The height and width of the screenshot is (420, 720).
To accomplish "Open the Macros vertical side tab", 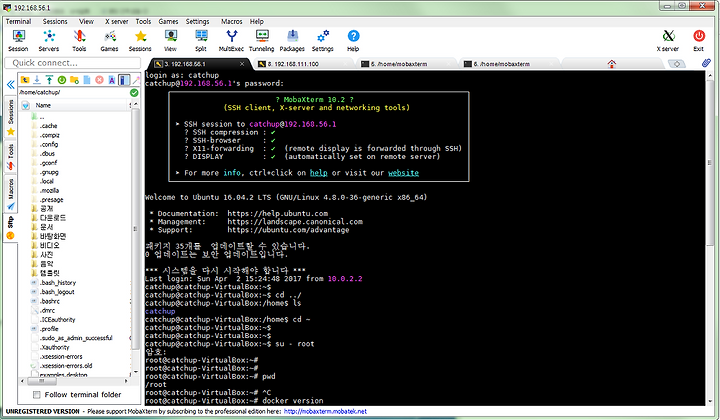I will pos(10,194).
